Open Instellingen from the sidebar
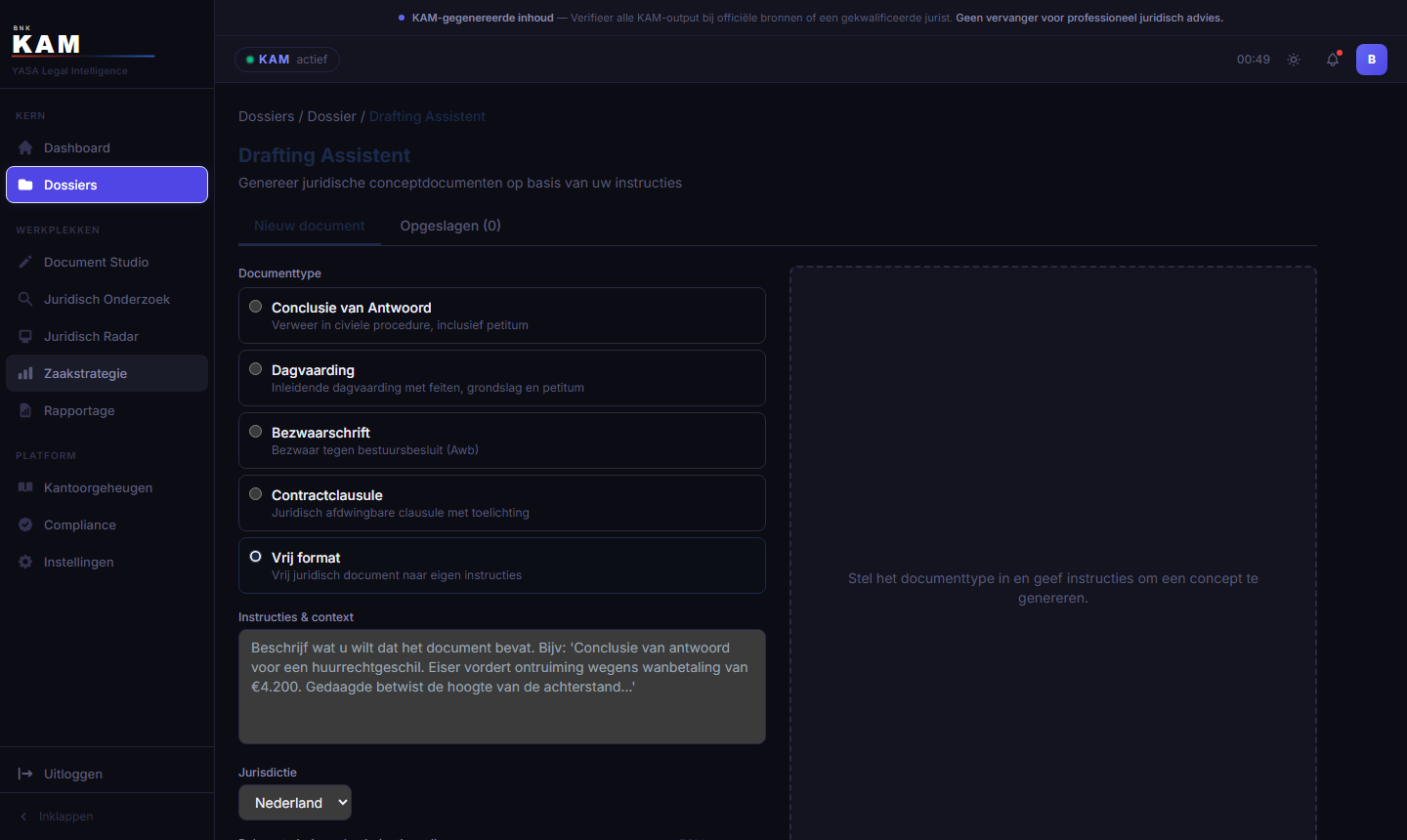1407x840 pixels. 107,562
